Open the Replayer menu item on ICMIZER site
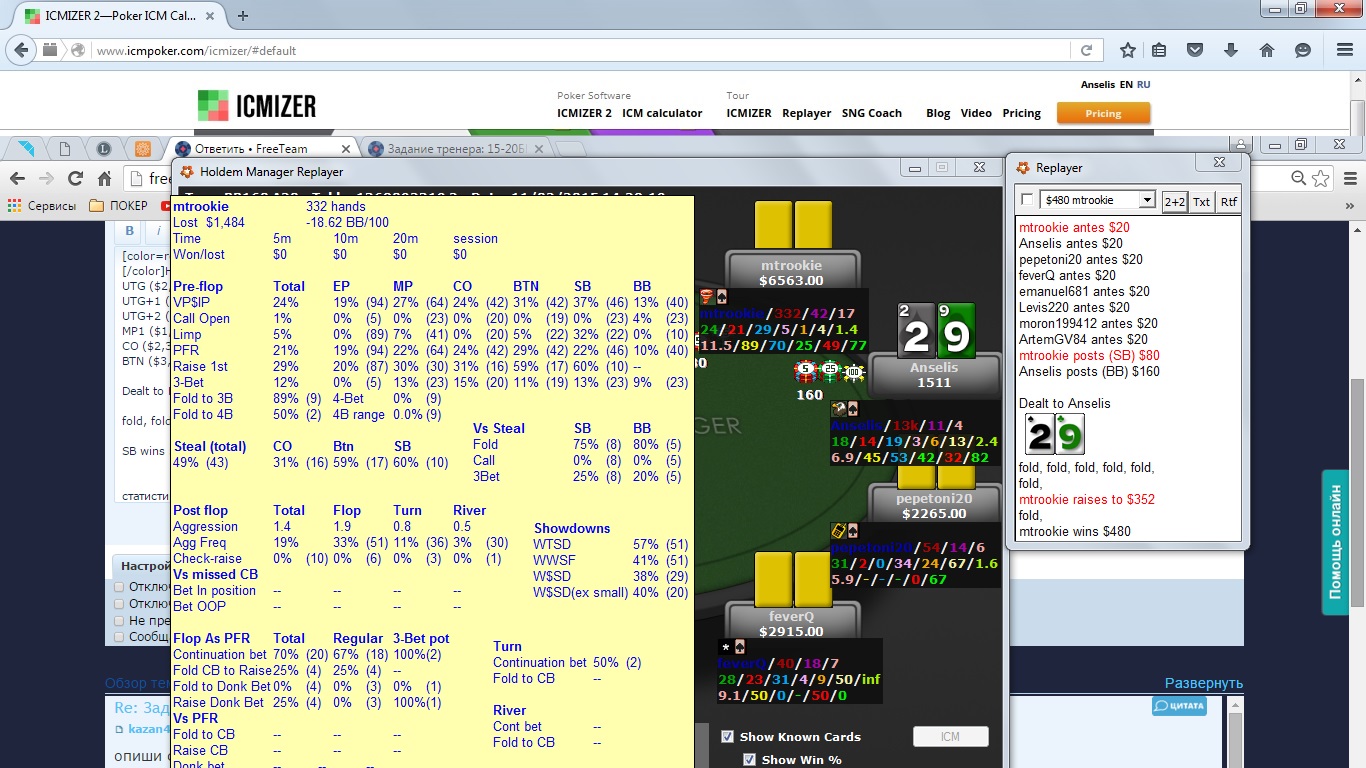Screen dimensions: 1366x768 click(x=807, y=113)
